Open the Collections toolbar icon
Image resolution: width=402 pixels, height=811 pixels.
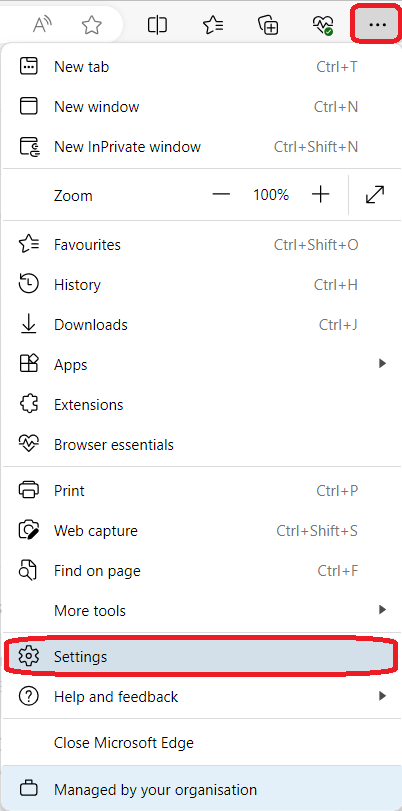tap(268, 25)
